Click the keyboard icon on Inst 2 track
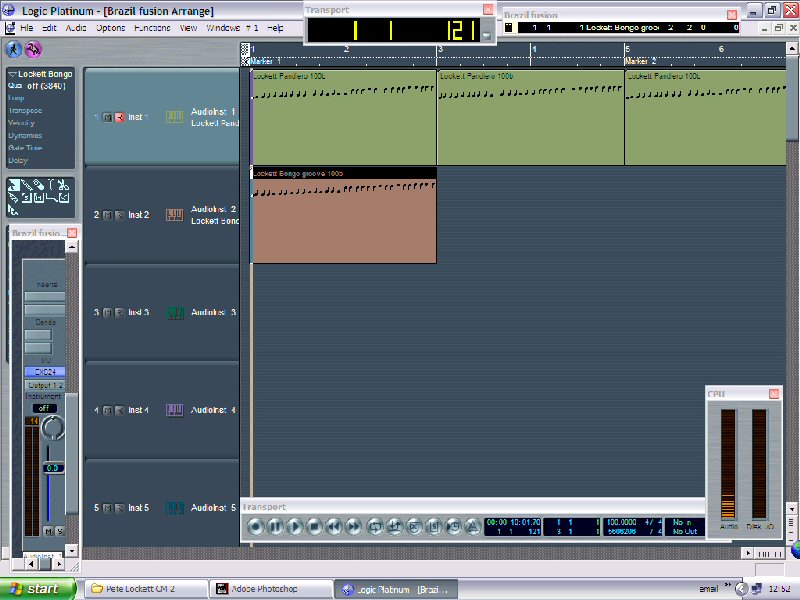Viewport: 800px width, 600px height. click(x=174, y=215)
